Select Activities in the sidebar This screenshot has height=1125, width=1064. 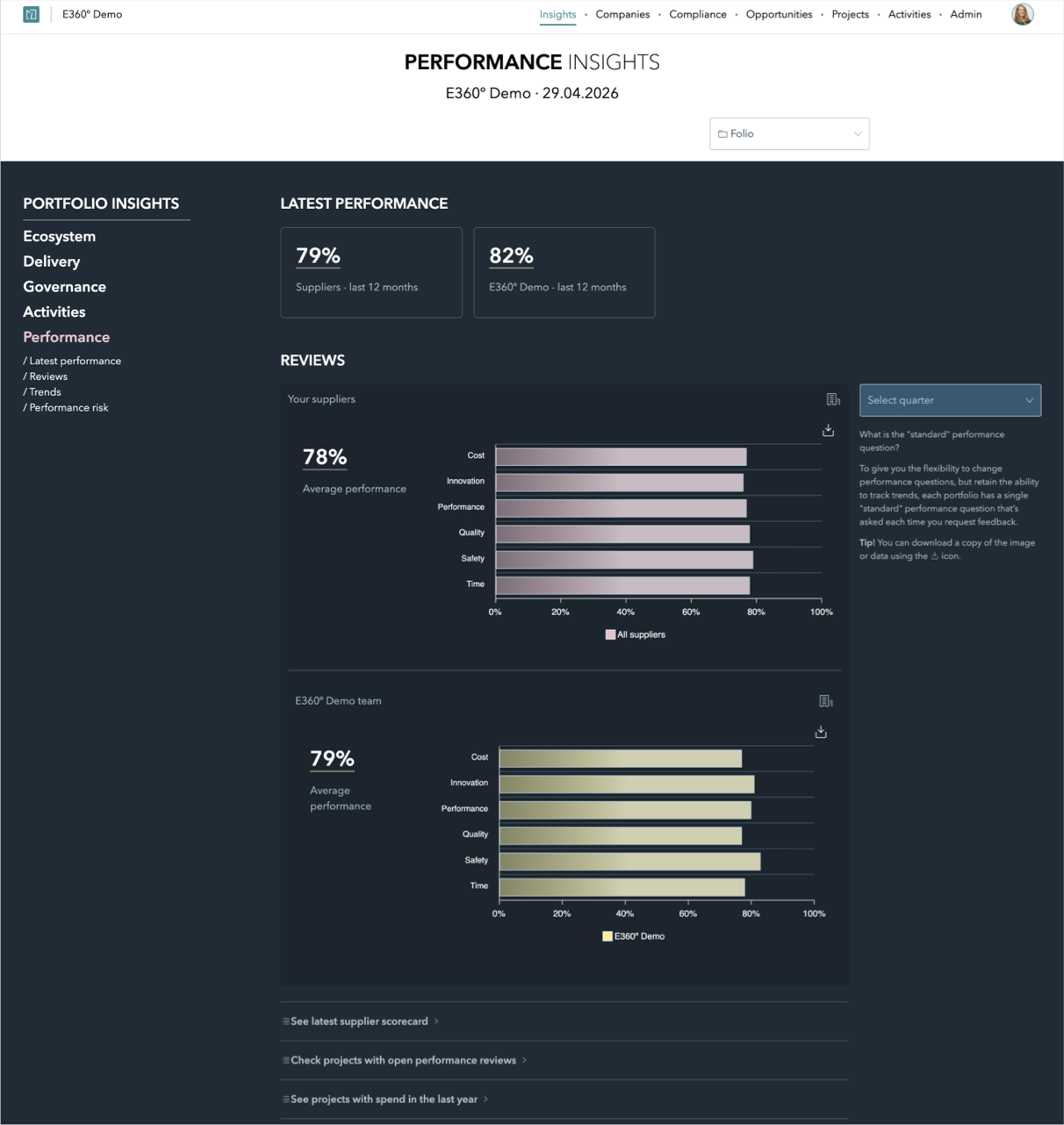pyautogui.click(x=54, y=312)
